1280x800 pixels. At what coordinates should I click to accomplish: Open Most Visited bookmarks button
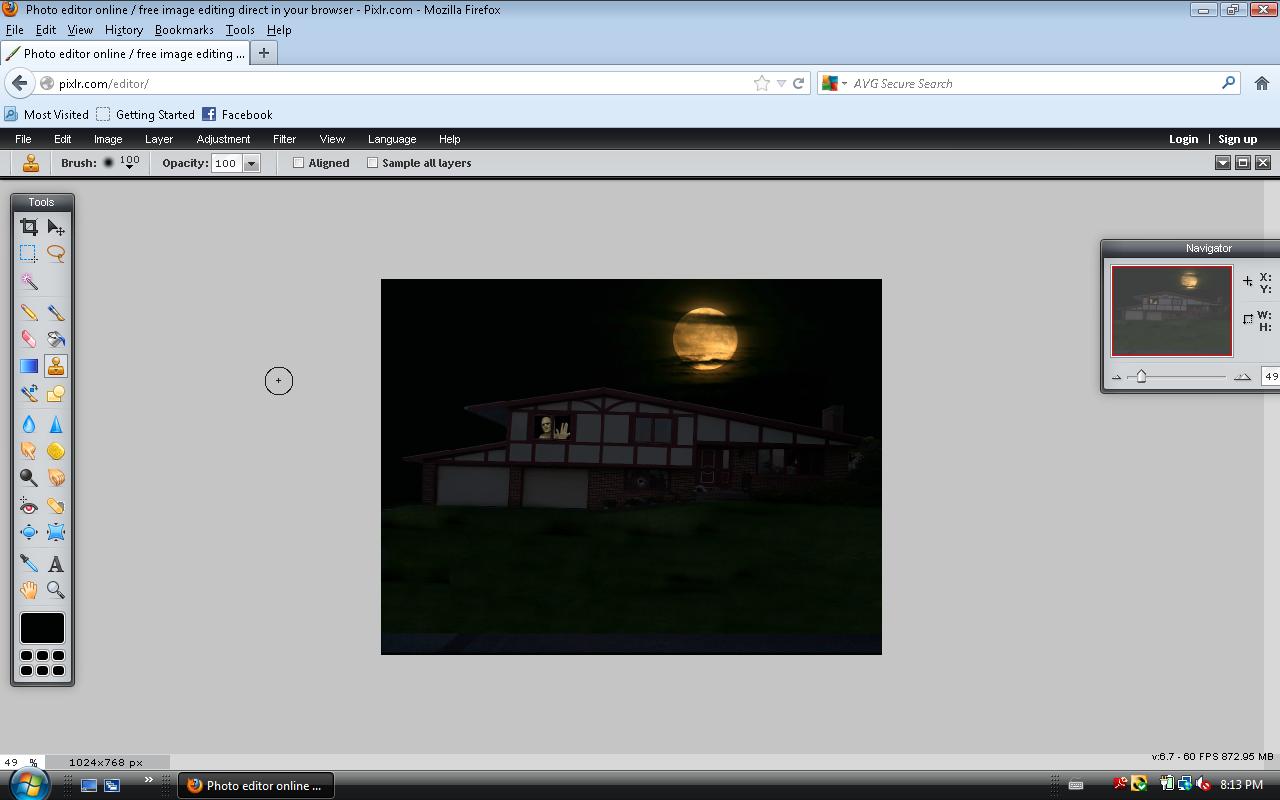(47, 115)
